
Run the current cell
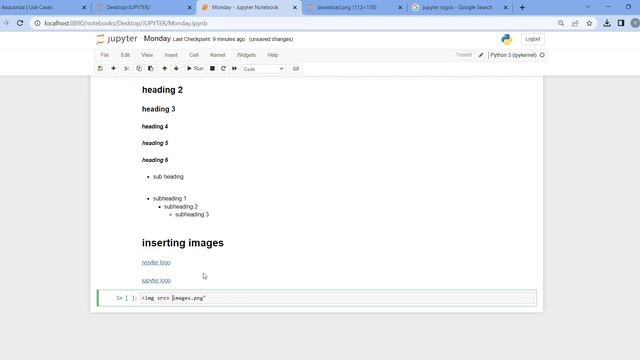[195, 69]
